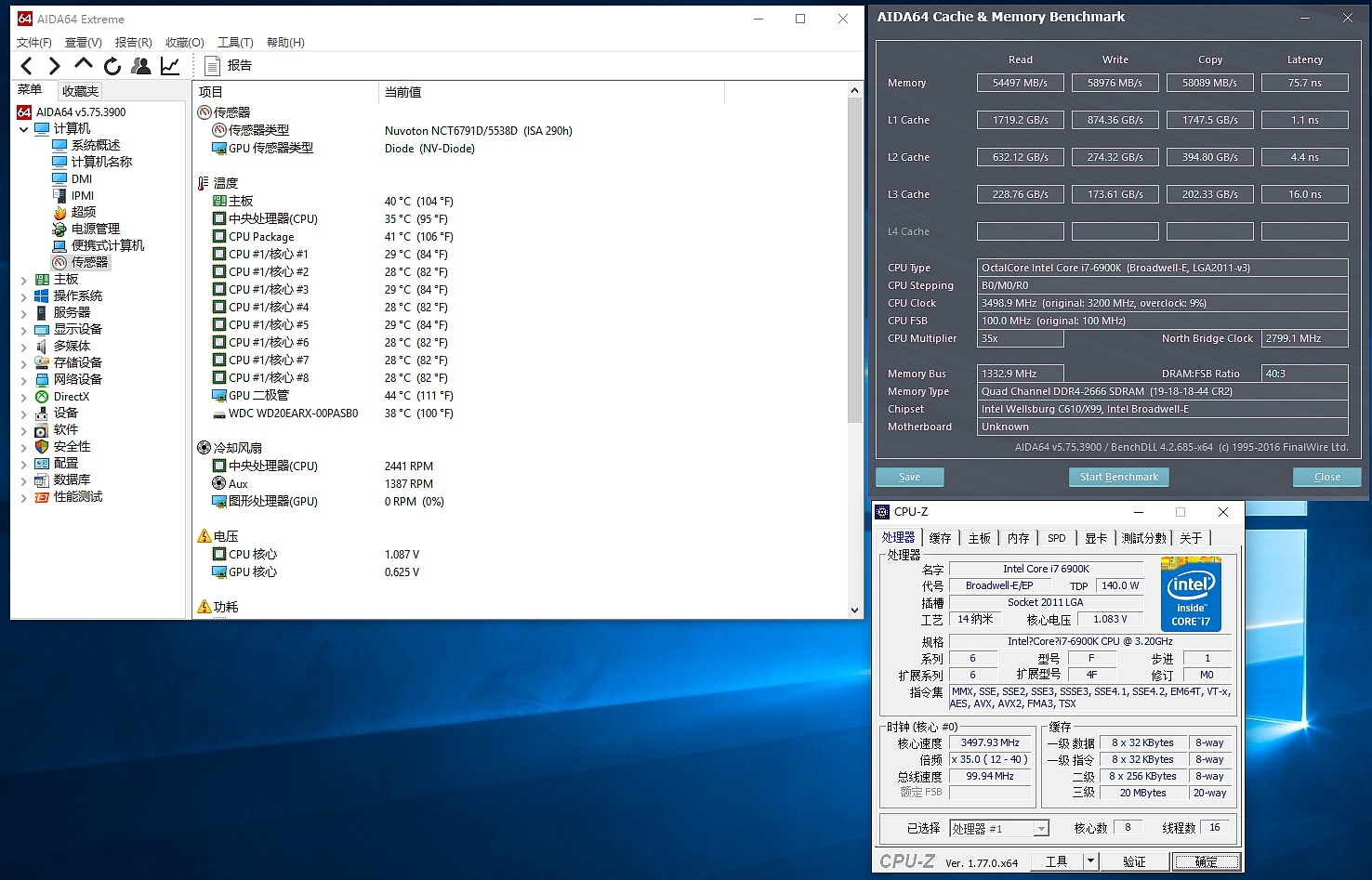1372x880 pixels.
Task: Click the 确定 button in CPU-Z
Action: pyautogui.click(x=1206, y=861)
